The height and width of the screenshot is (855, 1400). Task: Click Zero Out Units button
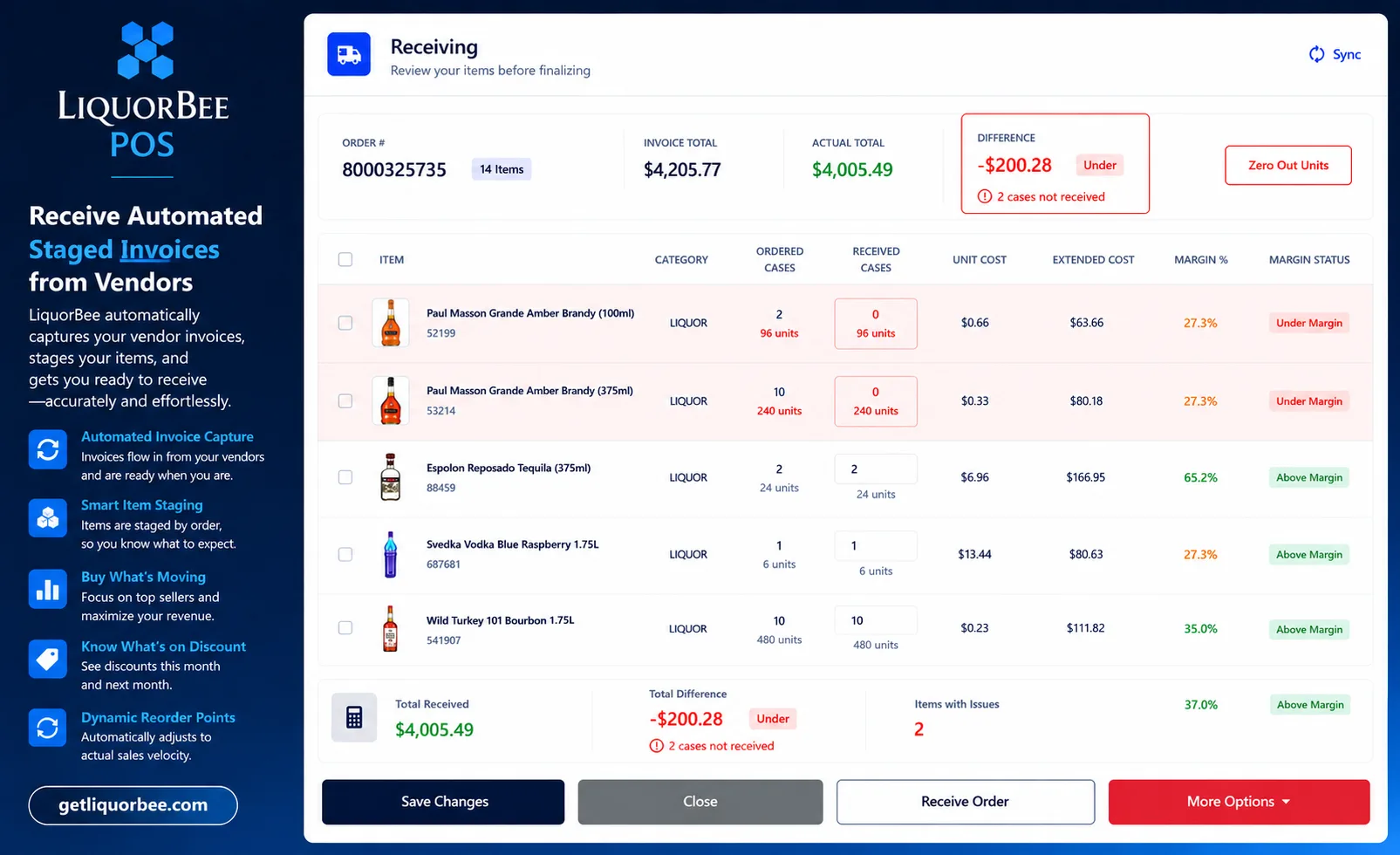tap(1288, 165)
